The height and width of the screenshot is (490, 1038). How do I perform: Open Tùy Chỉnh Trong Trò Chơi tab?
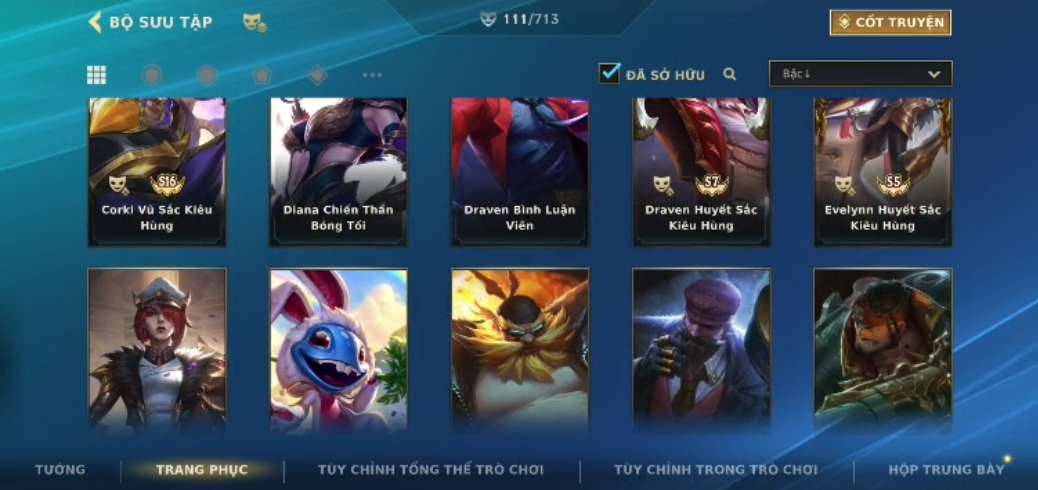click(x=716, y=469)
